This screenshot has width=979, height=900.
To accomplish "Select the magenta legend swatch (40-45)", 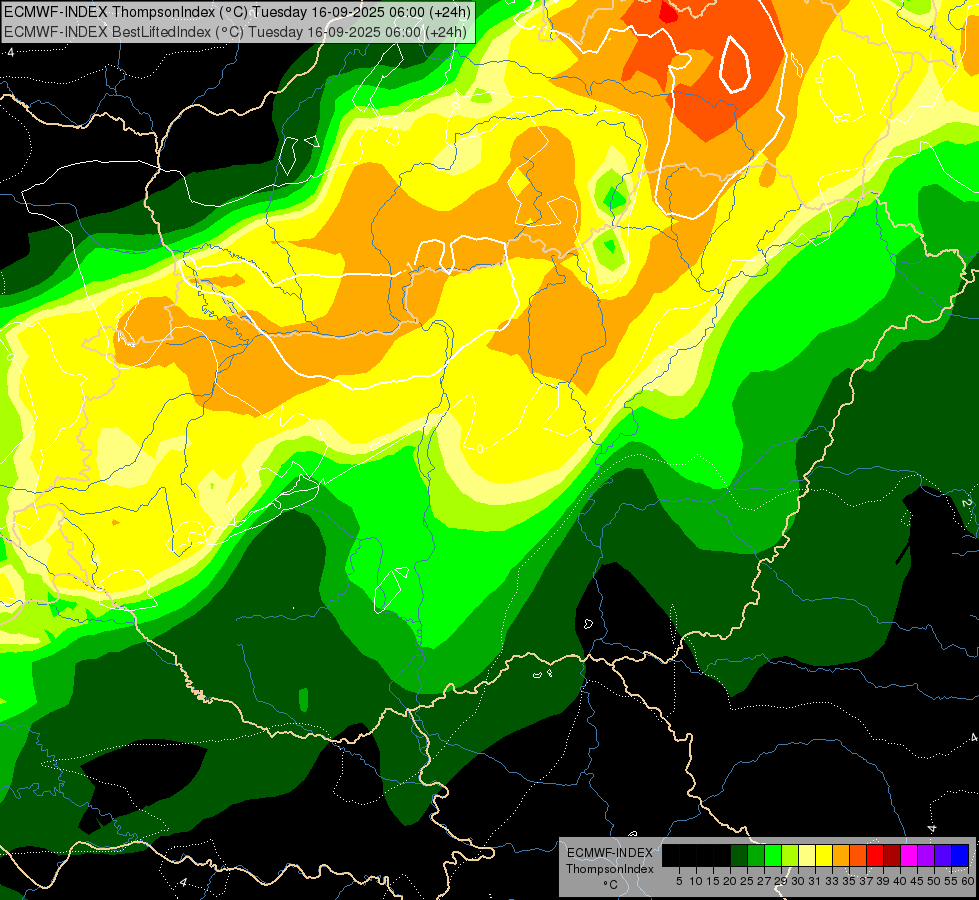I will click(909, 855).
